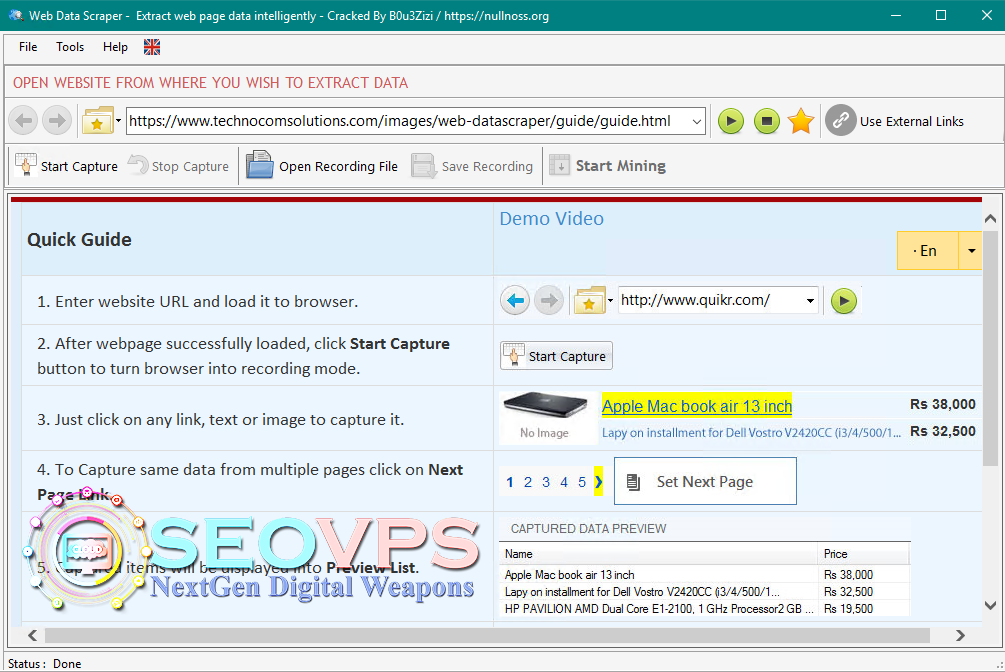The width and height of the screenshot is (1005, 672).
Task: Click the green Stop loading button
Action: coord(767,121)
